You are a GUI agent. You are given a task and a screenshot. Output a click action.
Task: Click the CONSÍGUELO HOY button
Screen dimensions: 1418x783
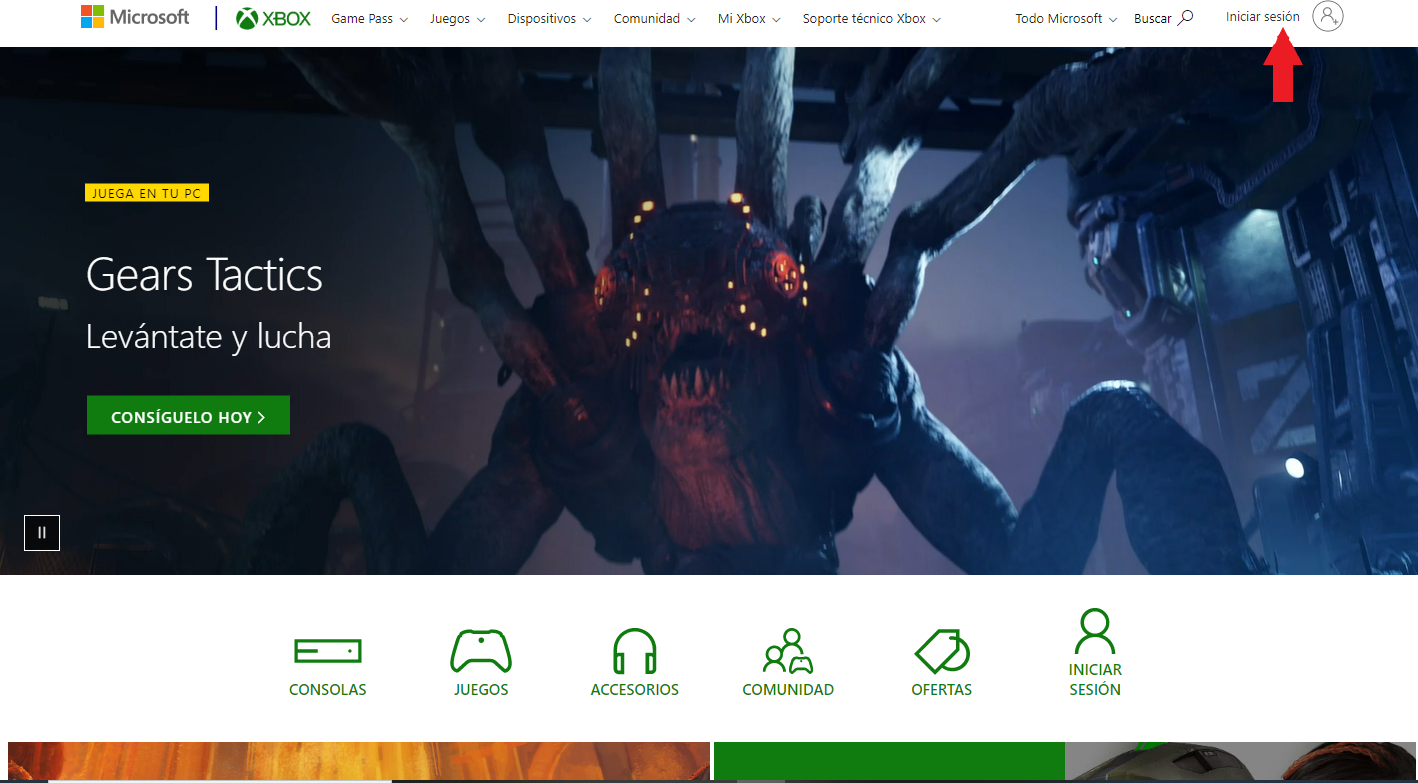(x=188, y=416)
